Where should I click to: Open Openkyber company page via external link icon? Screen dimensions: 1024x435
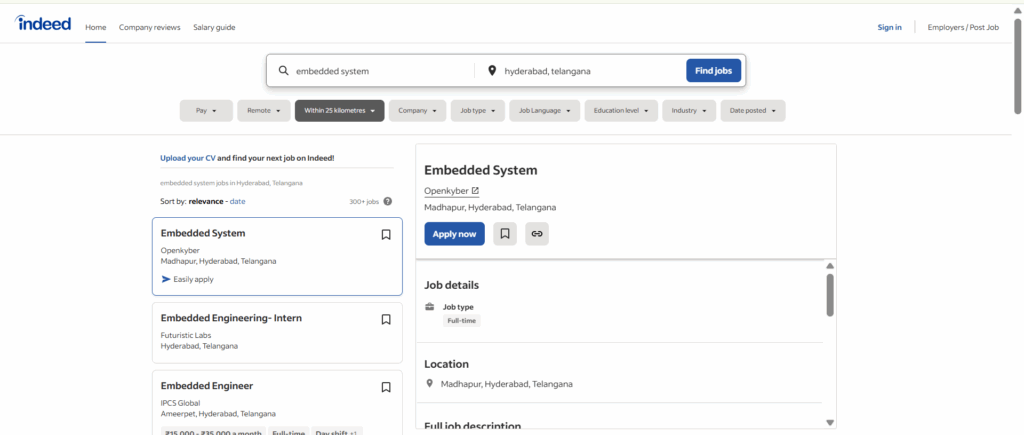click(475, 191)
